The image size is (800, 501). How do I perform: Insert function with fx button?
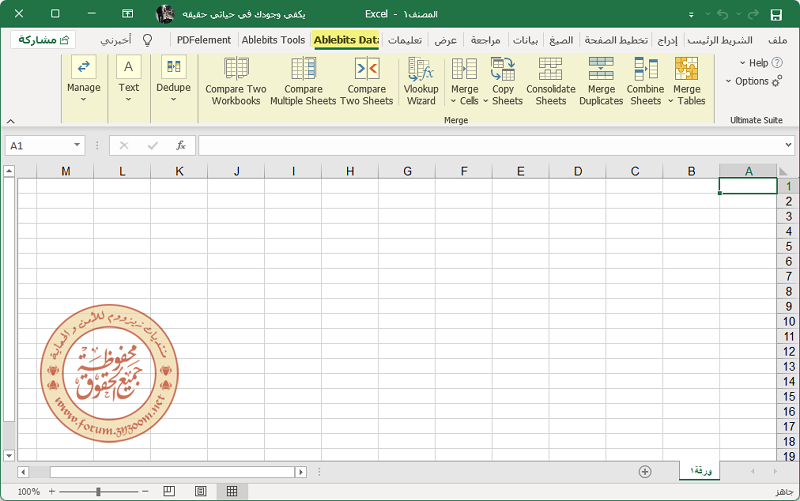coord(181,145)
